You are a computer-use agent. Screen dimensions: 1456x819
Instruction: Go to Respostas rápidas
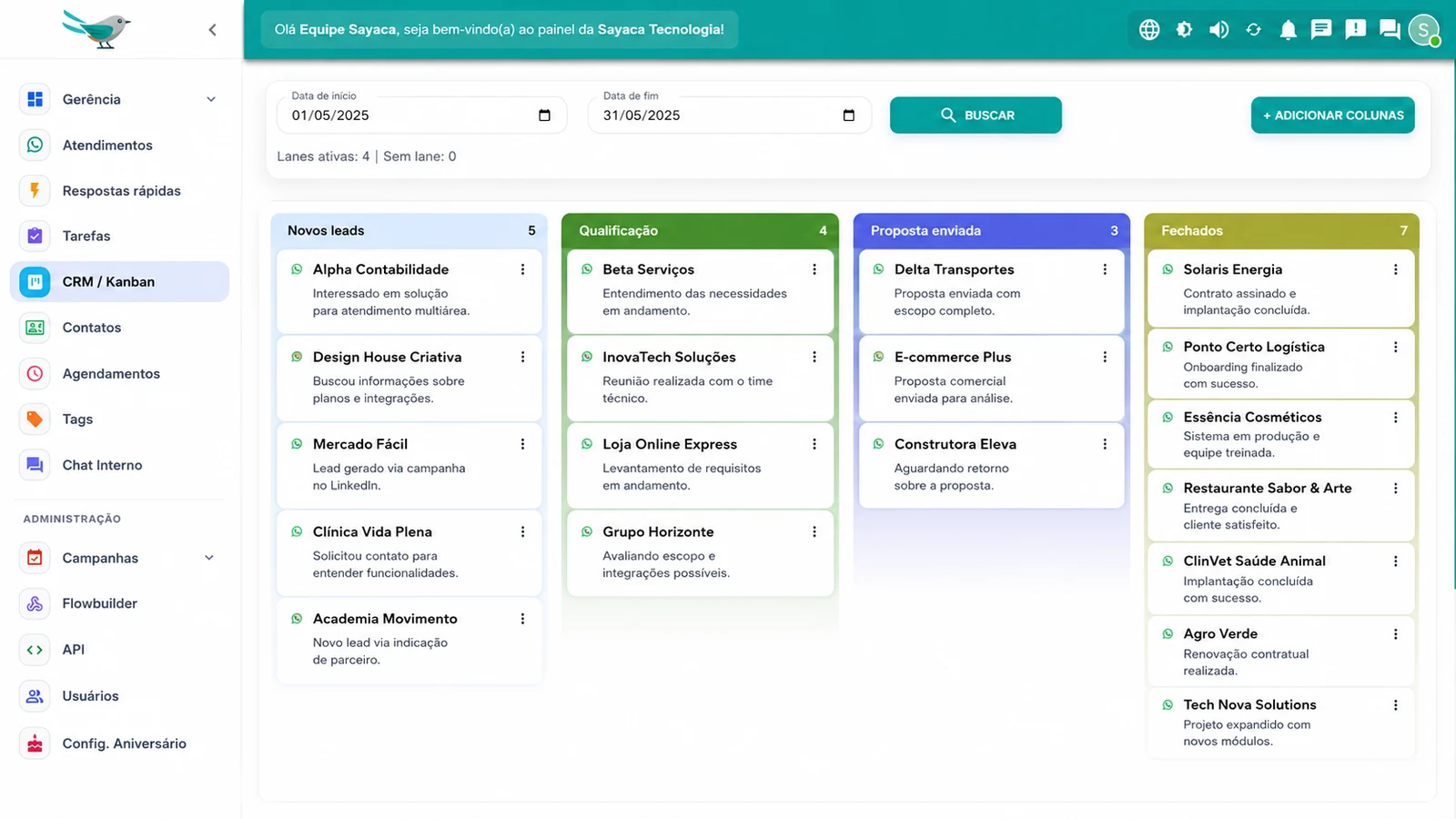click(x=119, y=190)
